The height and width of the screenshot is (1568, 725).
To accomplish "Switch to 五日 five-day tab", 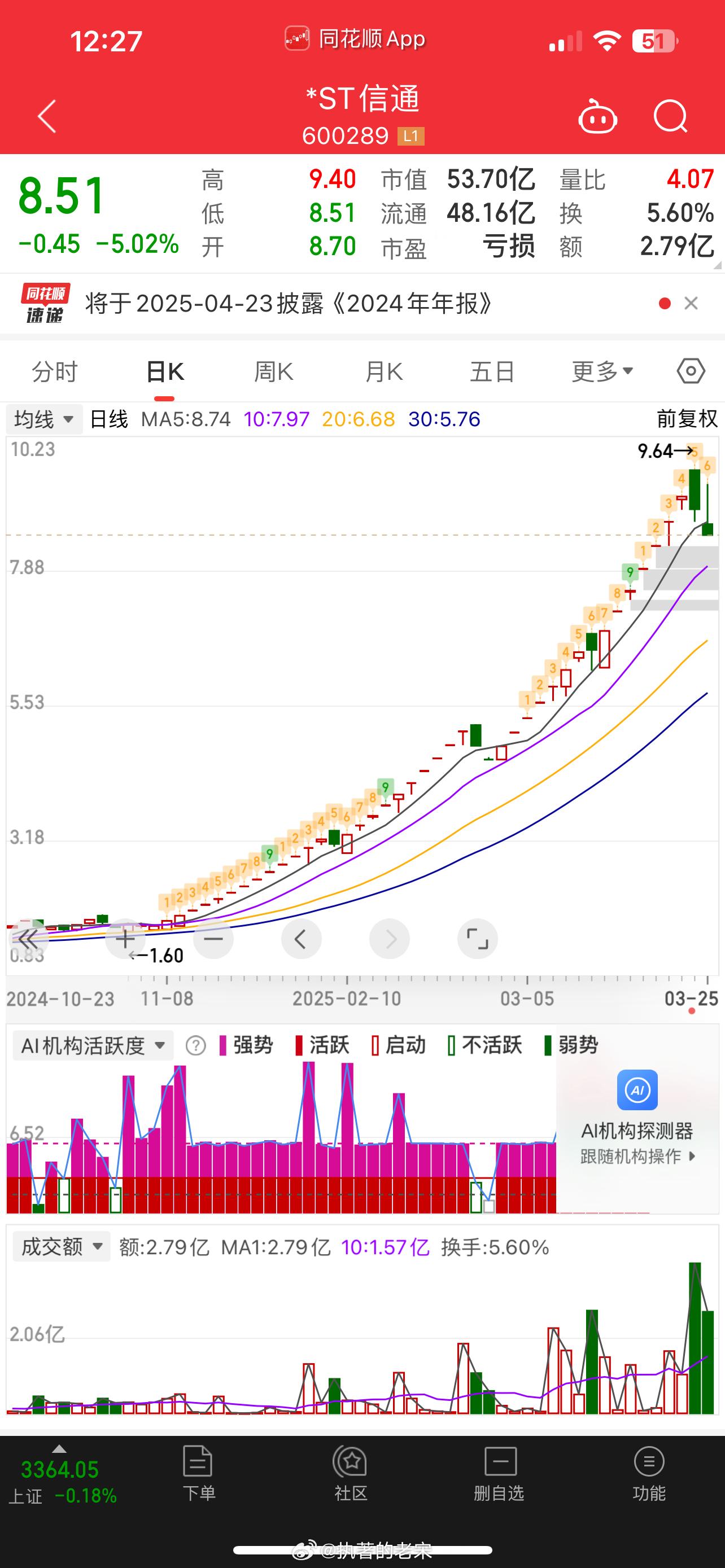I will (492, 371).
